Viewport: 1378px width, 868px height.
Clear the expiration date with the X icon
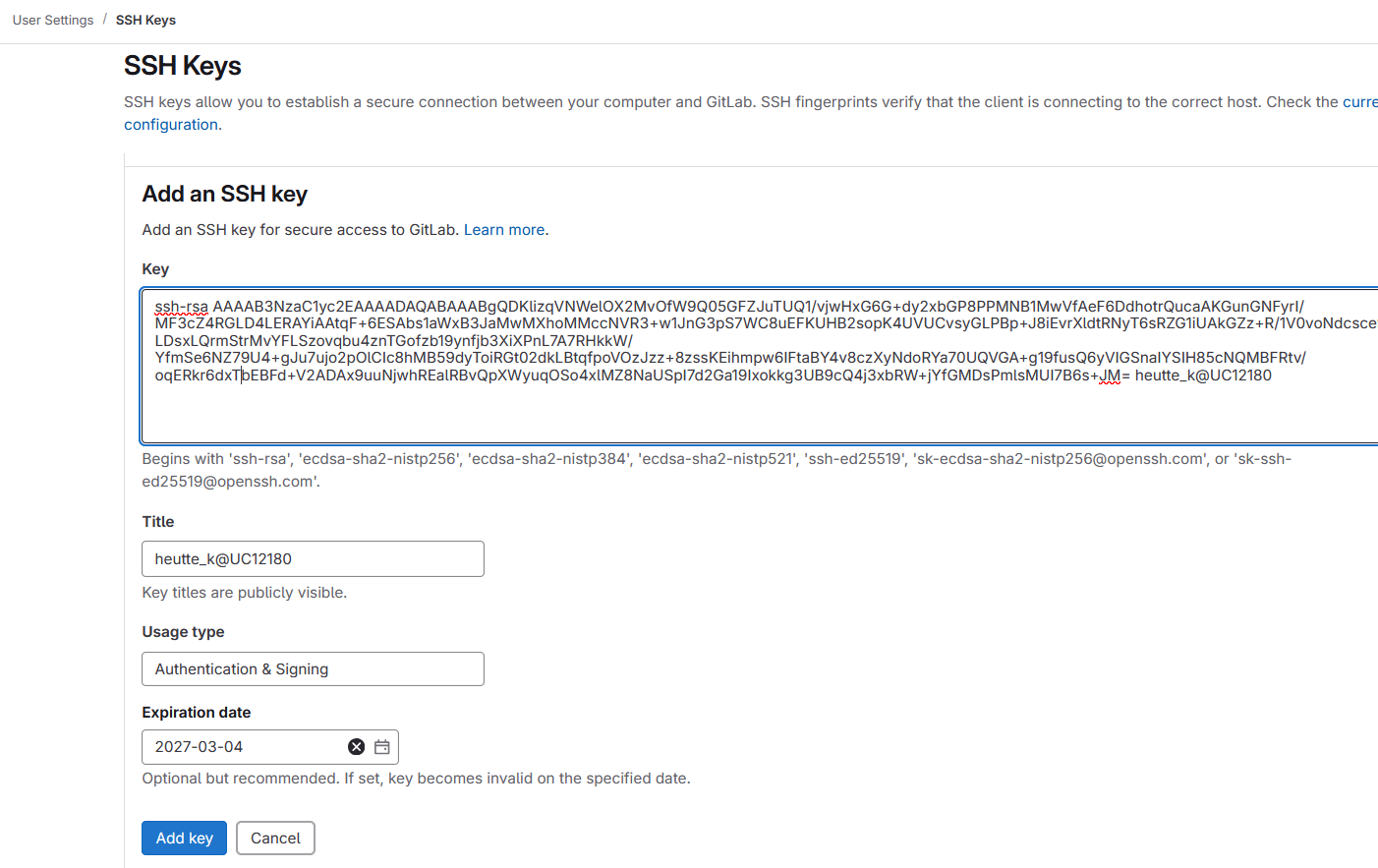357,747
